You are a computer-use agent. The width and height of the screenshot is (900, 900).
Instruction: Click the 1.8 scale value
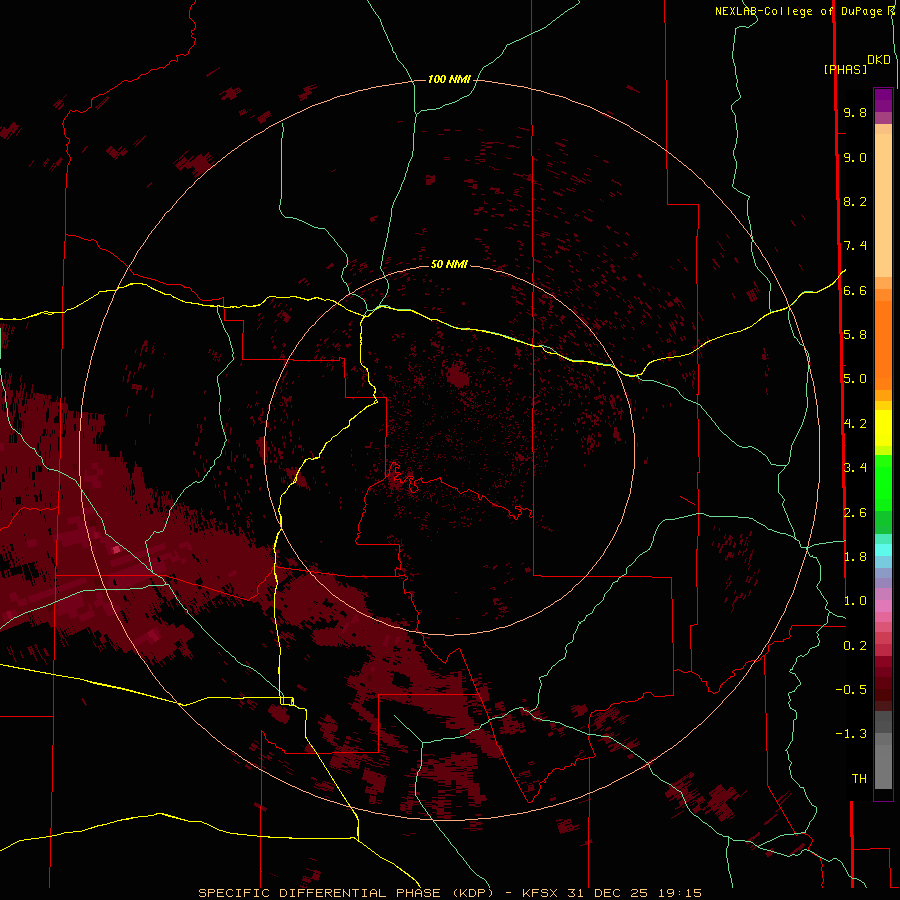pyautogui.click(x=855, y=556)
